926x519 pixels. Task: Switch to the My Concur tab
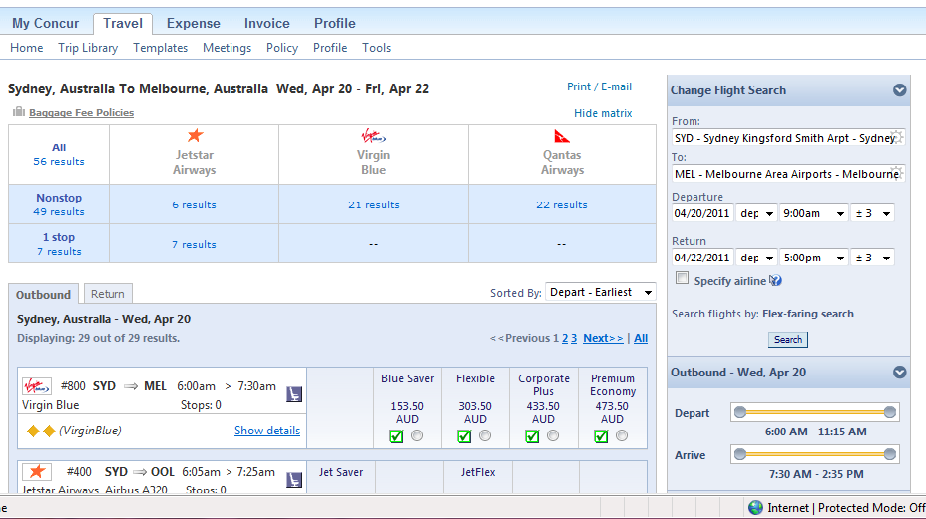[x=45, y=24]
